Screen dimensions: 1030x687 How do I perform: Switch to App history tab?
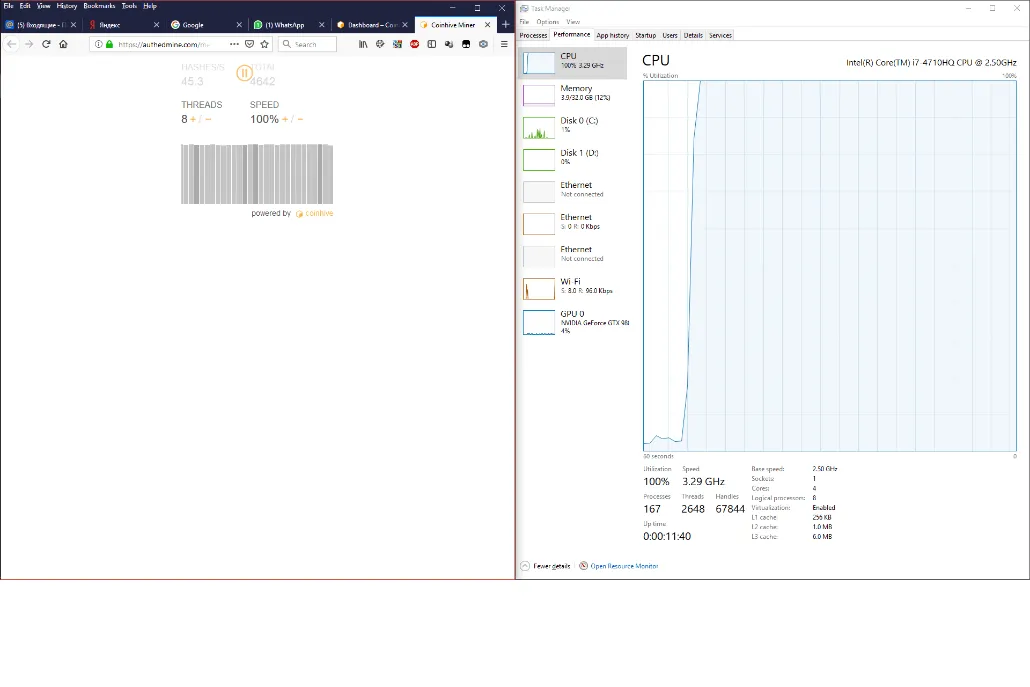point(612,35)
